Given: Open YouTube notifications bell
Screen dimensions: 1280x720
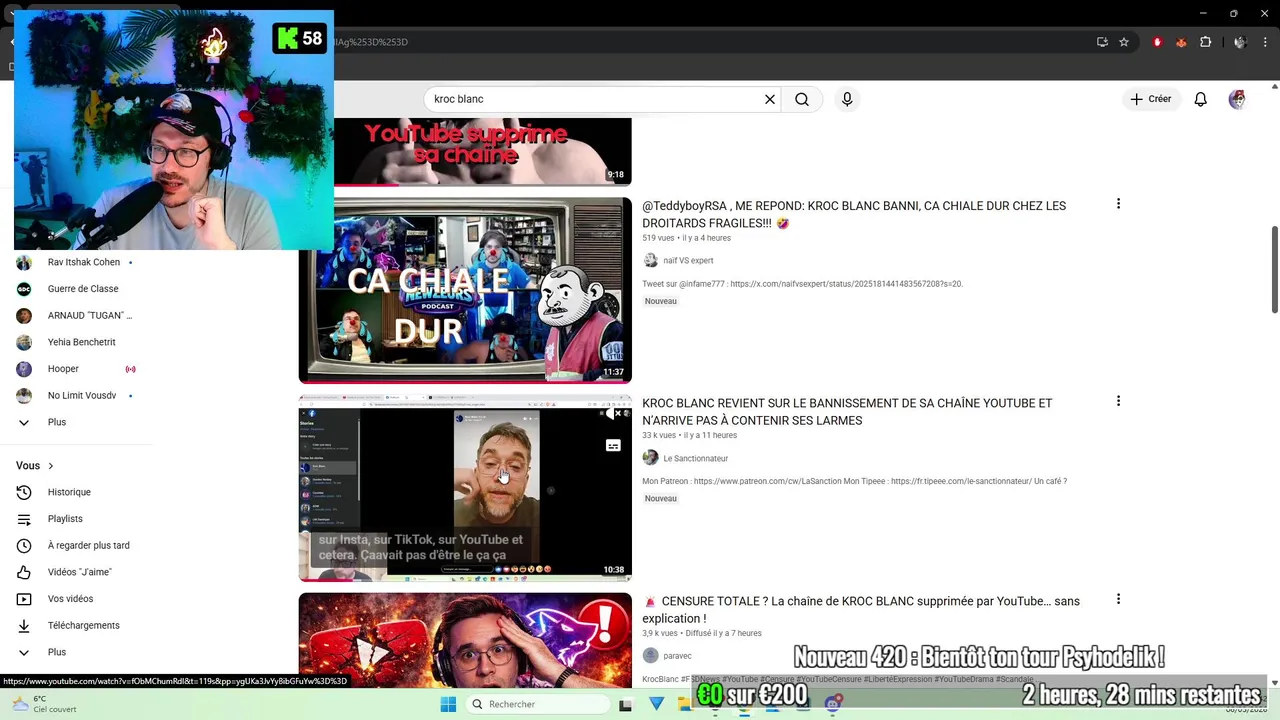Looking at the screenshot, I should [x=1201, y=99].
